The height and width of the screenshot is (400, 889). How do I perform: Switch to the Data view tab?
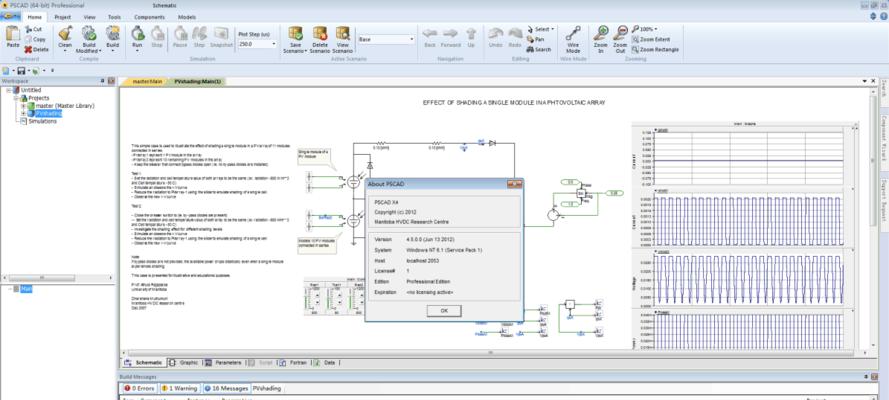click(325, 363)
